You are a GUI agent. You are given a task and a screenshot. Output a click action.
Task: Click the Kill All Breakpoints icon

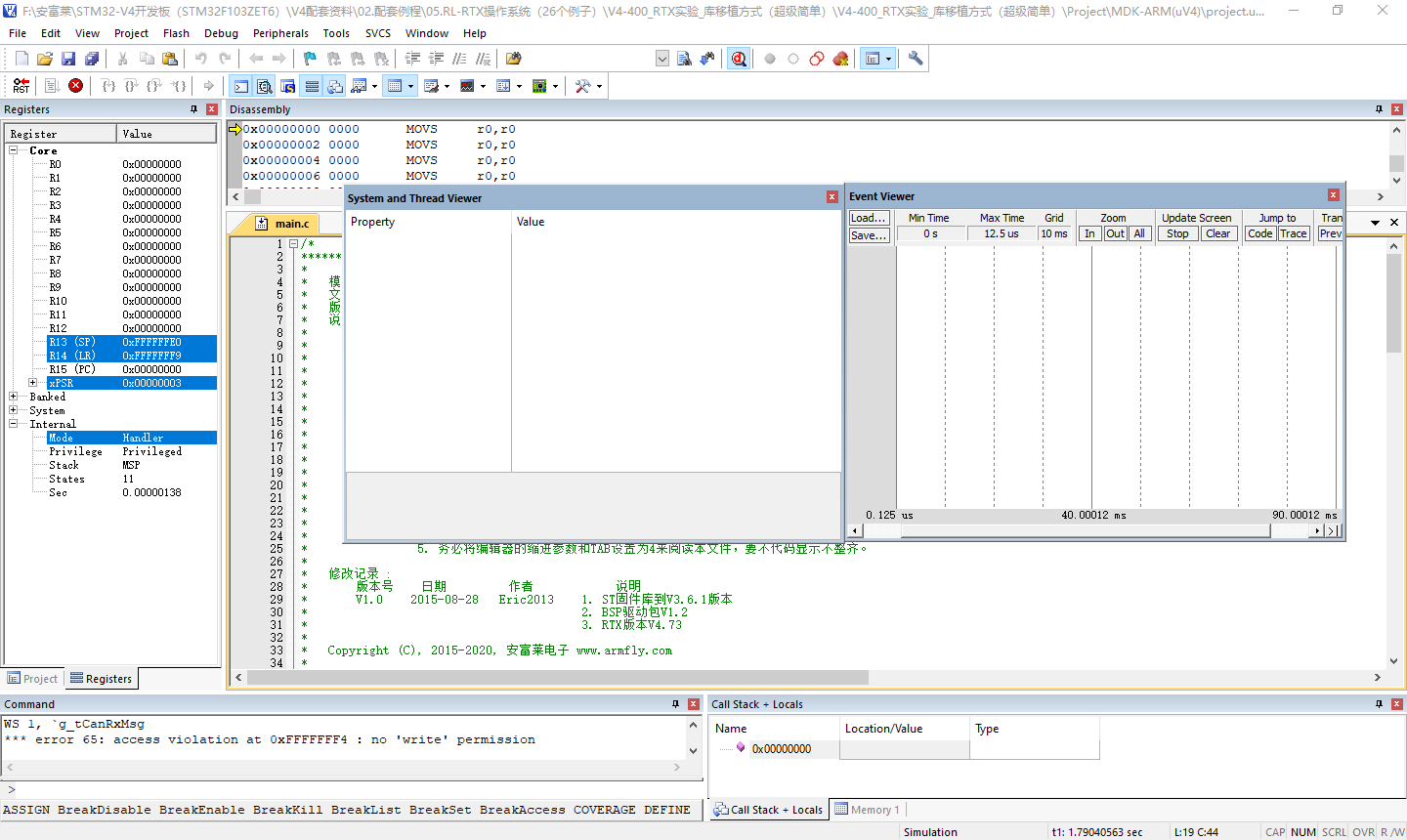[840, 59]
